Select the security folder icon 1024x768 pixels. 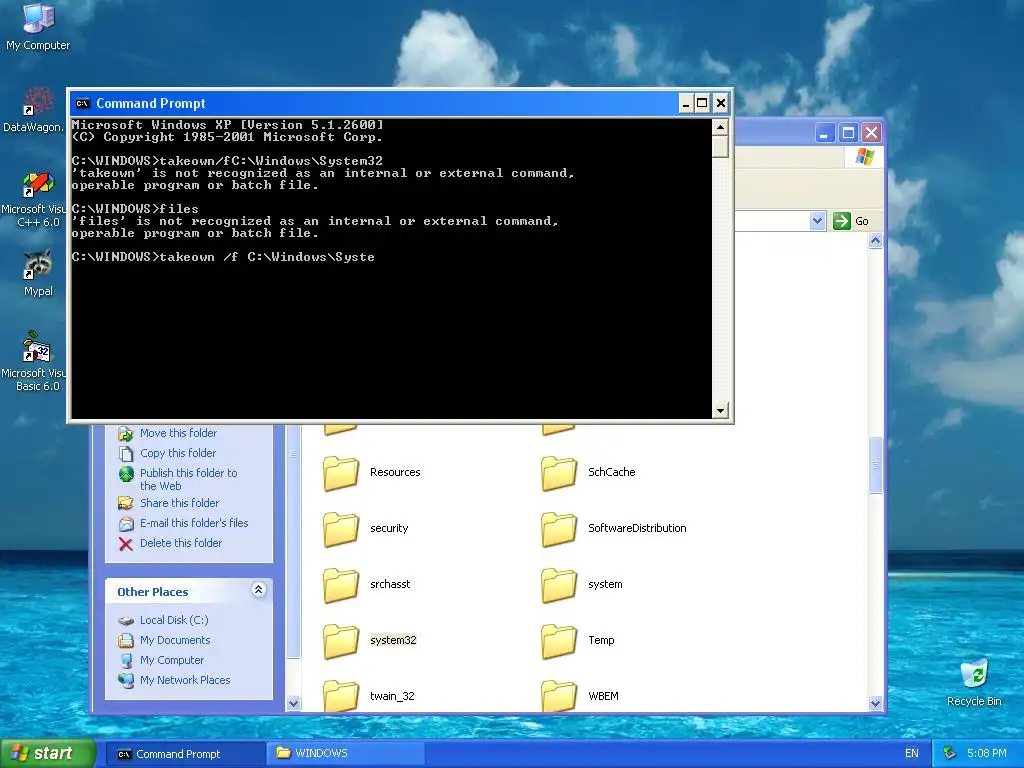point(340,529)
